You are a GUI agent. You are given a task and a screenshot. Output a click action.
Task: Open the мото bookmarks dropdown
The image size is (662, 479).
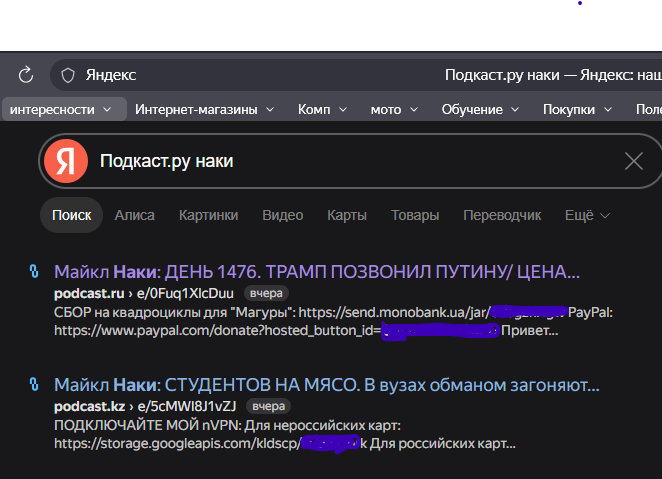[394, 109]
